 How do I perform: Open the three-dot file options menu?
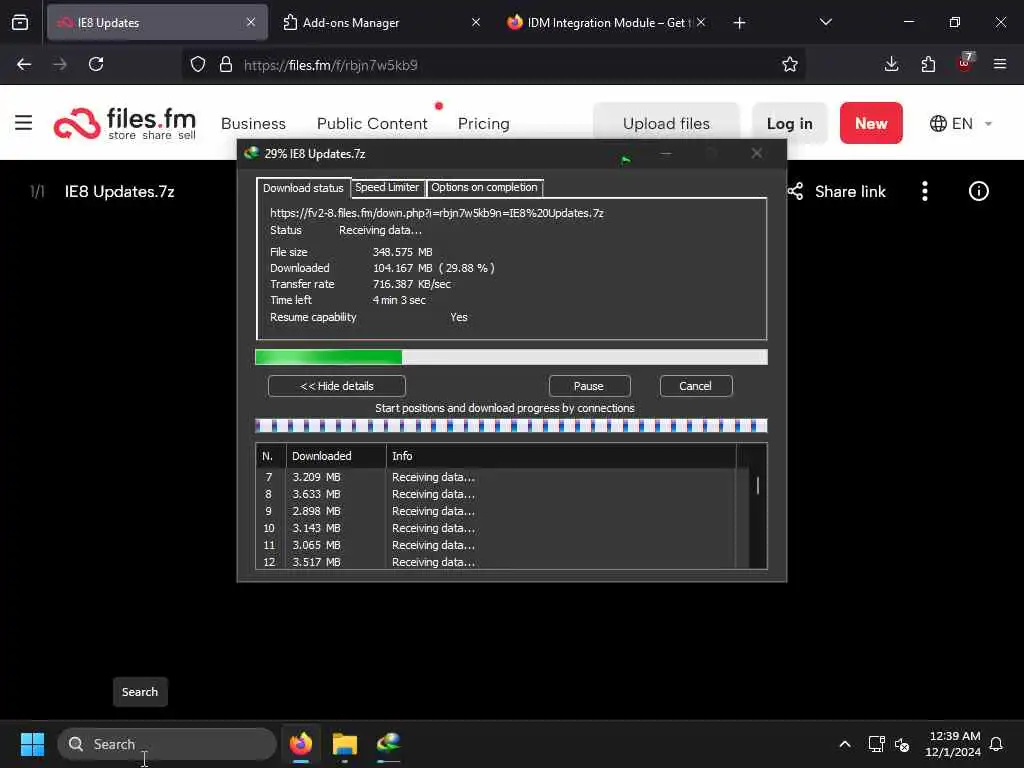pos(925,191)
